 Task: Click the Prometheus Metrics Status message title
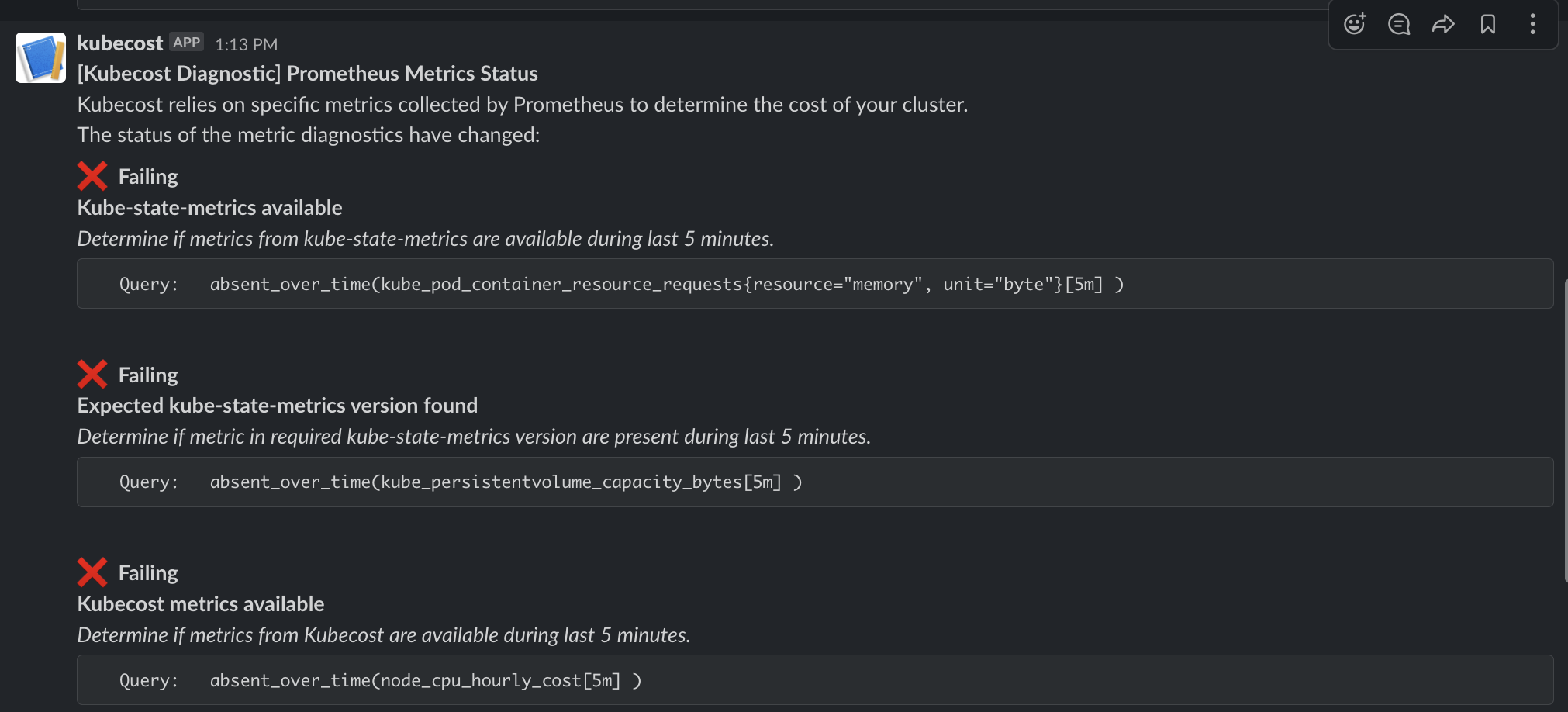coord(308,74)
